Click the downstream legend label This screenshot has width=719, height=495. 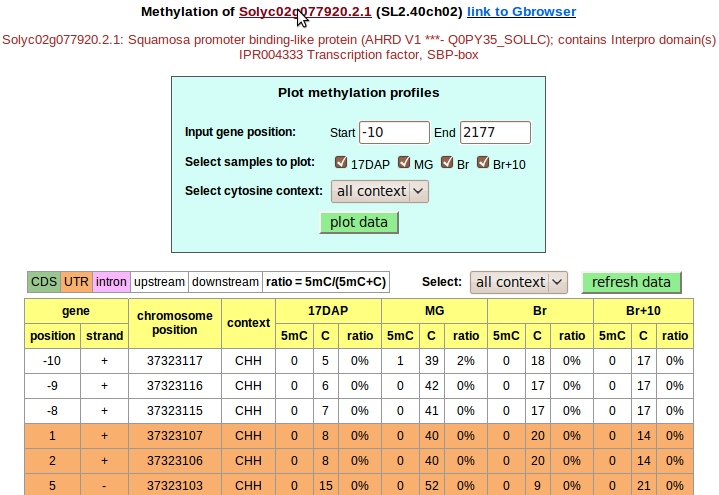(225, 282)
